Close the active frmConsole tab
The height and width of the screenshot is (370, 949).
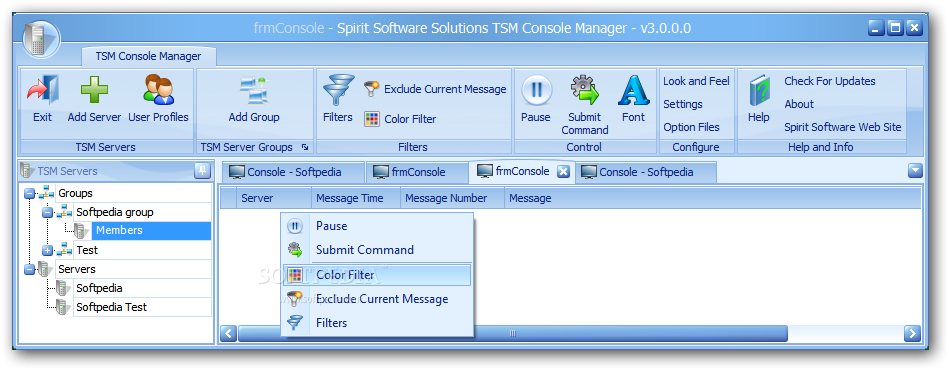pyautogui.click(x=563, y=172)
